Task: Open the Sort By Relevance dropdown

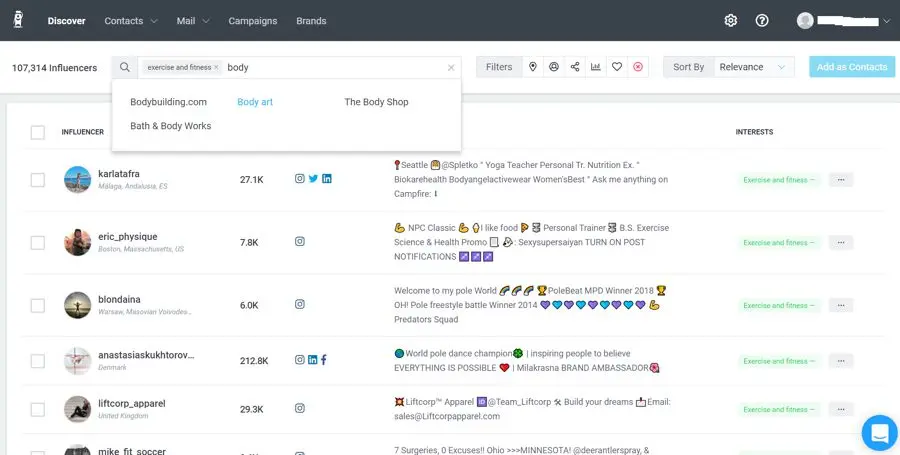Action: click(x=754, y=67)
